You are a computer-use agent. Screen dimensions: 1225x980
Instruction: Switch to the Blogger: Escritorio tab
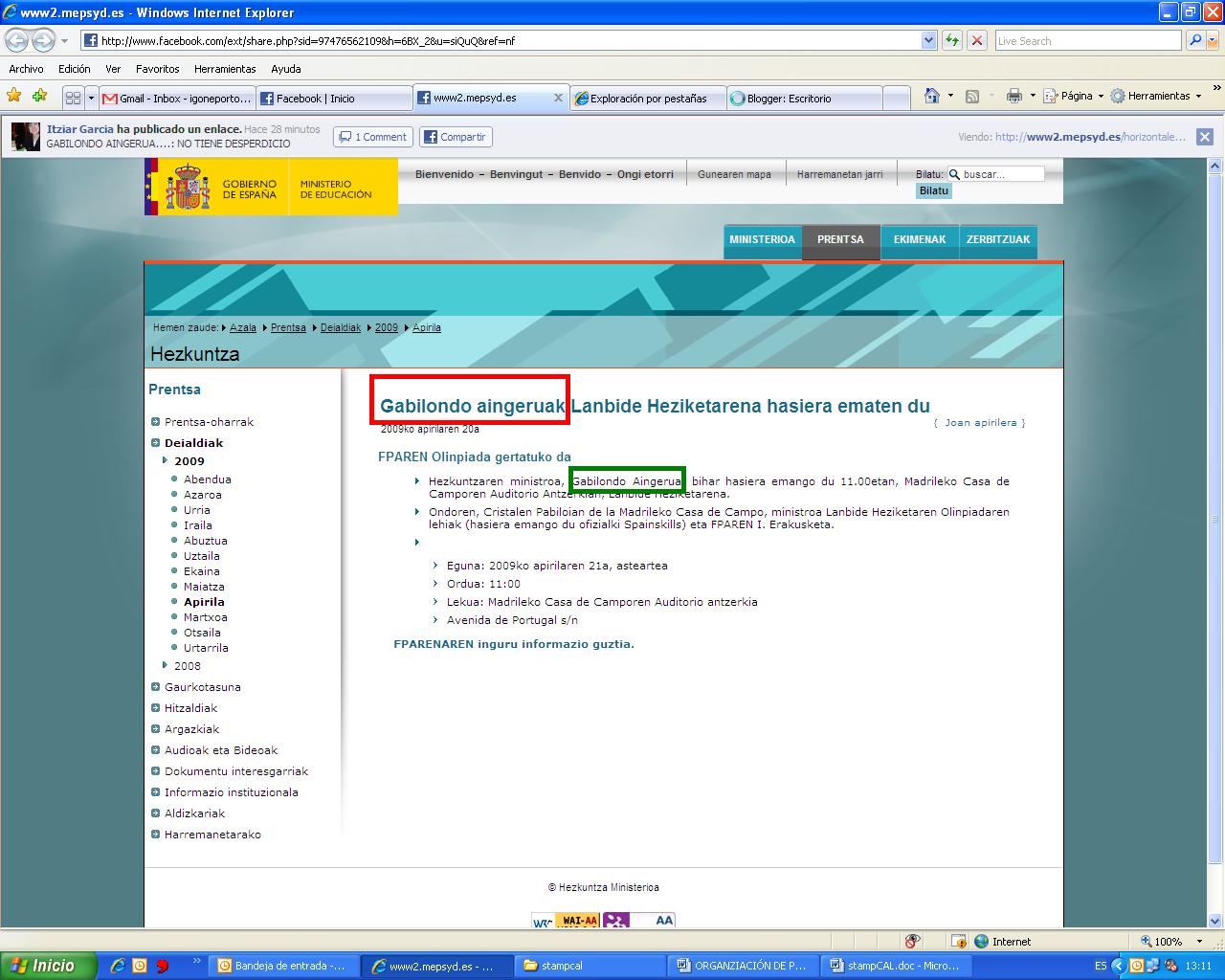click(804, 99)
